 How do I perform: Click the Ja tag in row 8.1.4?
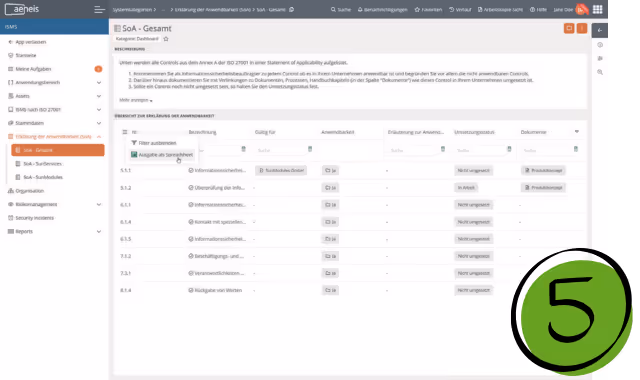(330, 290)
